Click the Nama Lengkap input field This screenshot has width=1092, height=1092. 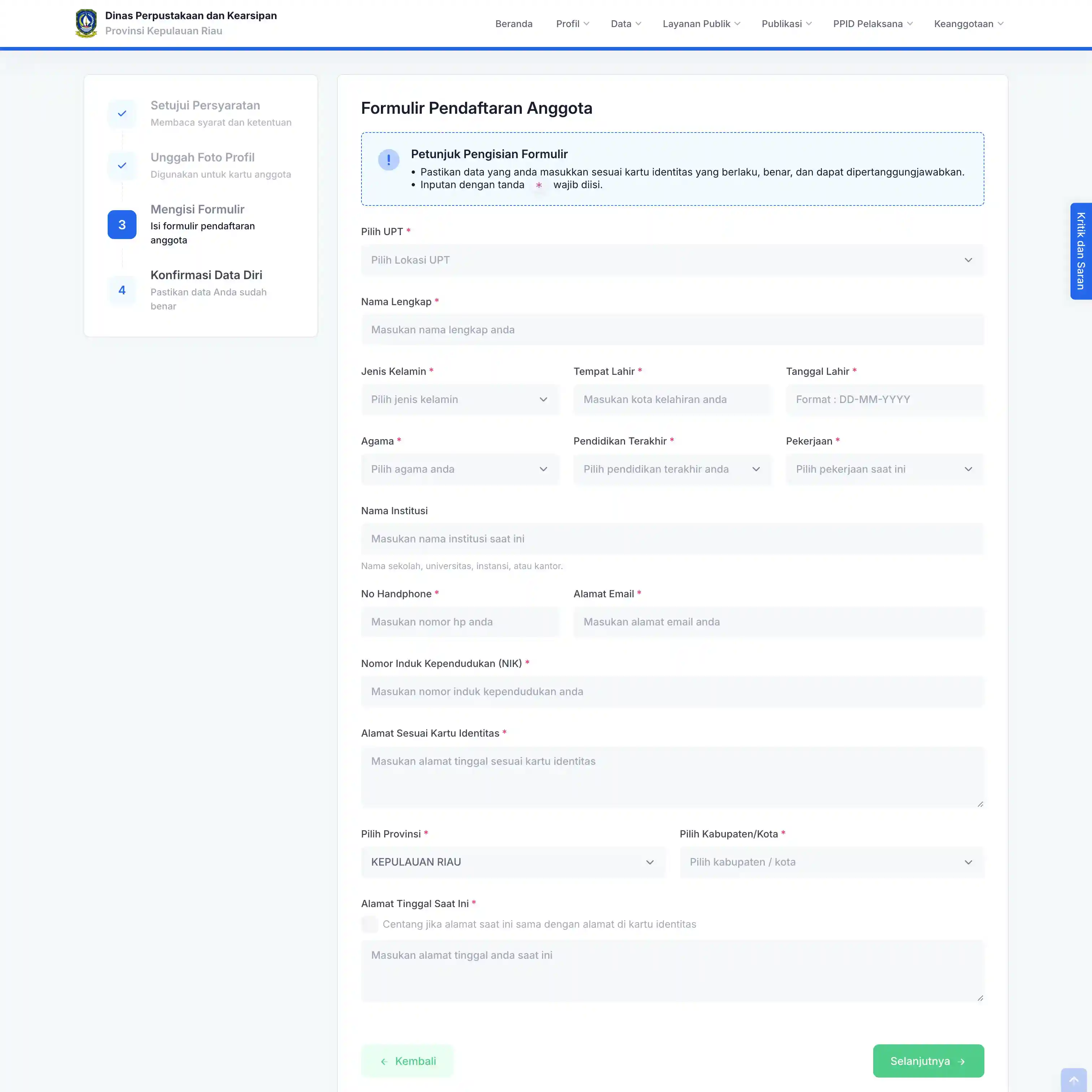(672, 330)
